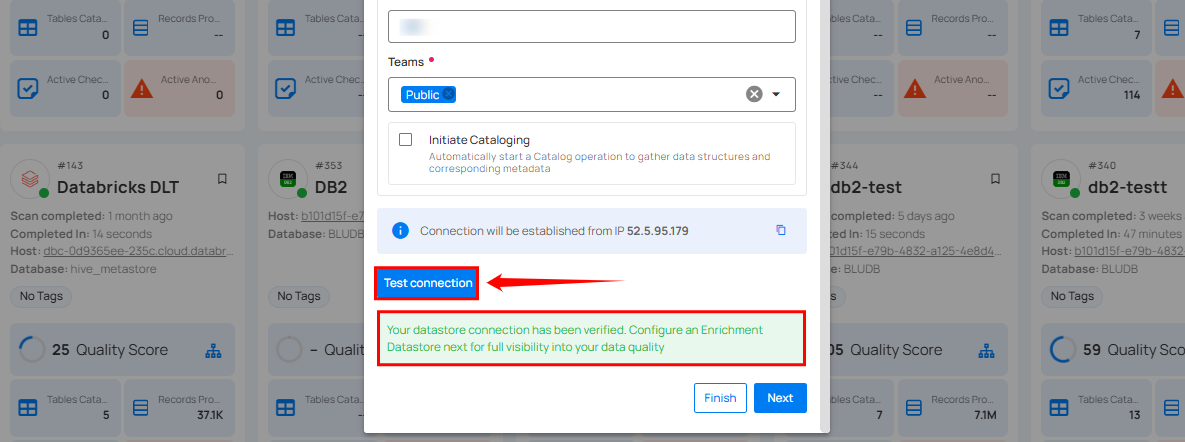Image resolution: width=1185 pixels, height=442 pixels.
Task: Click the info icon in IP notice
Action: tap(400, 230)
